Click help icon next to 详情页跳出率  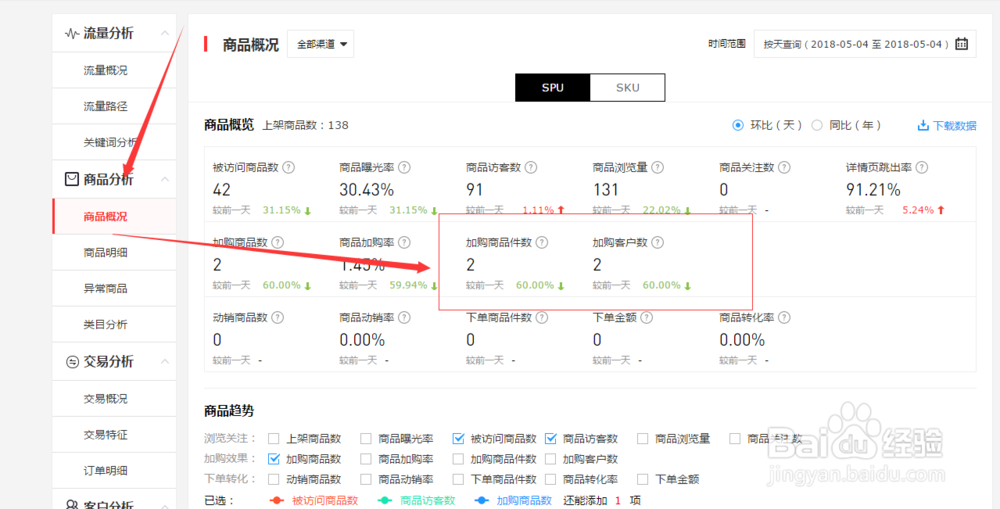pos(922,168)
